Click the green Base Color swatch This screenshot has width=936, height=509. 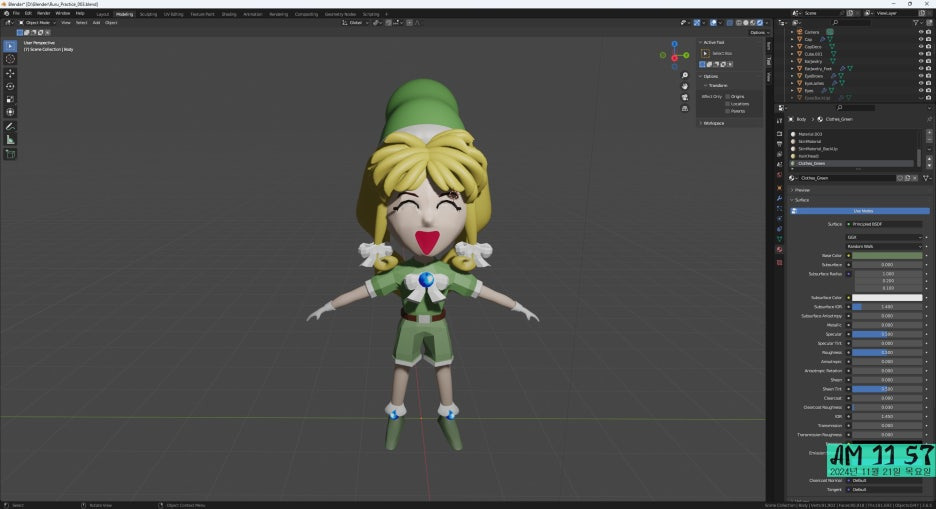[x=886, y=256]
